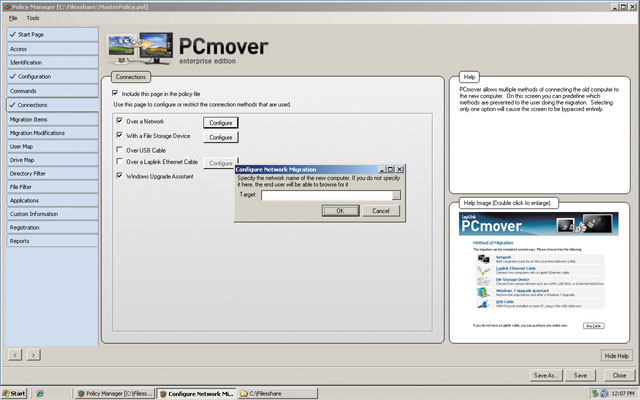
Task: Toggle Include this page in the policy file
Action: [x=115, y=93]
